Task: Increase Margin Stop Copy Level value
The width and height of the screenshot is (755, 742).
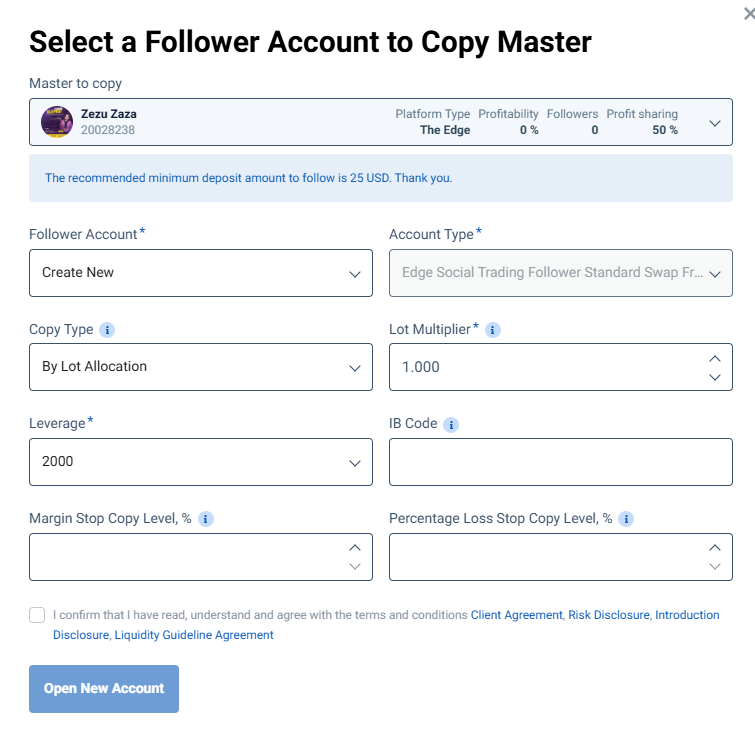Action: [355, 548]
